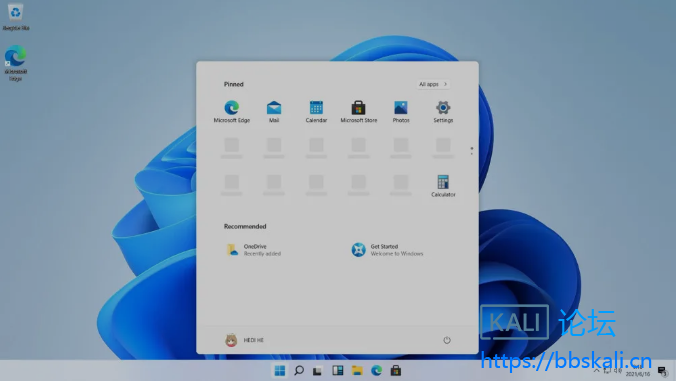Click the network icon in system tray
The height and width of the screenshot is (381, 676).
click(607, 370)
